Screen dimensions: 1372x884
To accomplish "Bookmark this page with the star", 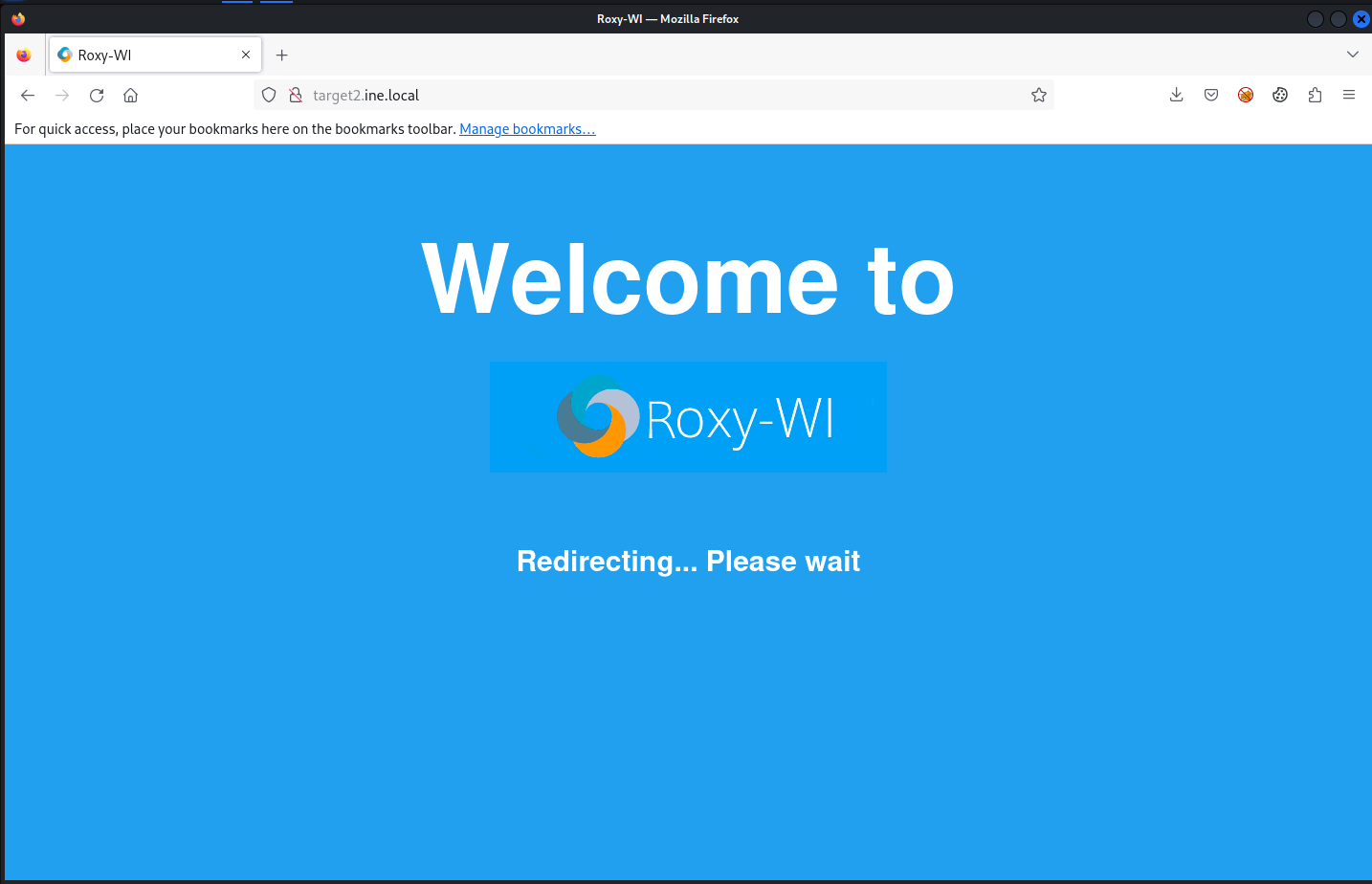I will 1039,95.
